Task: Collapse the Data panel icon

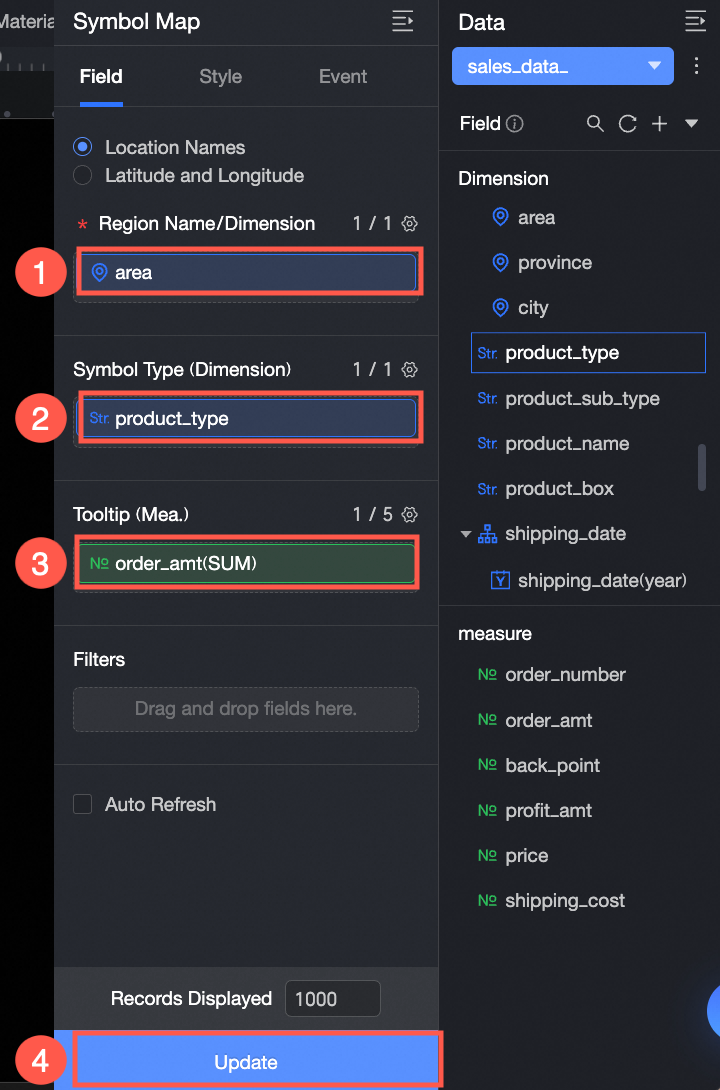Action: coord(695,22)
